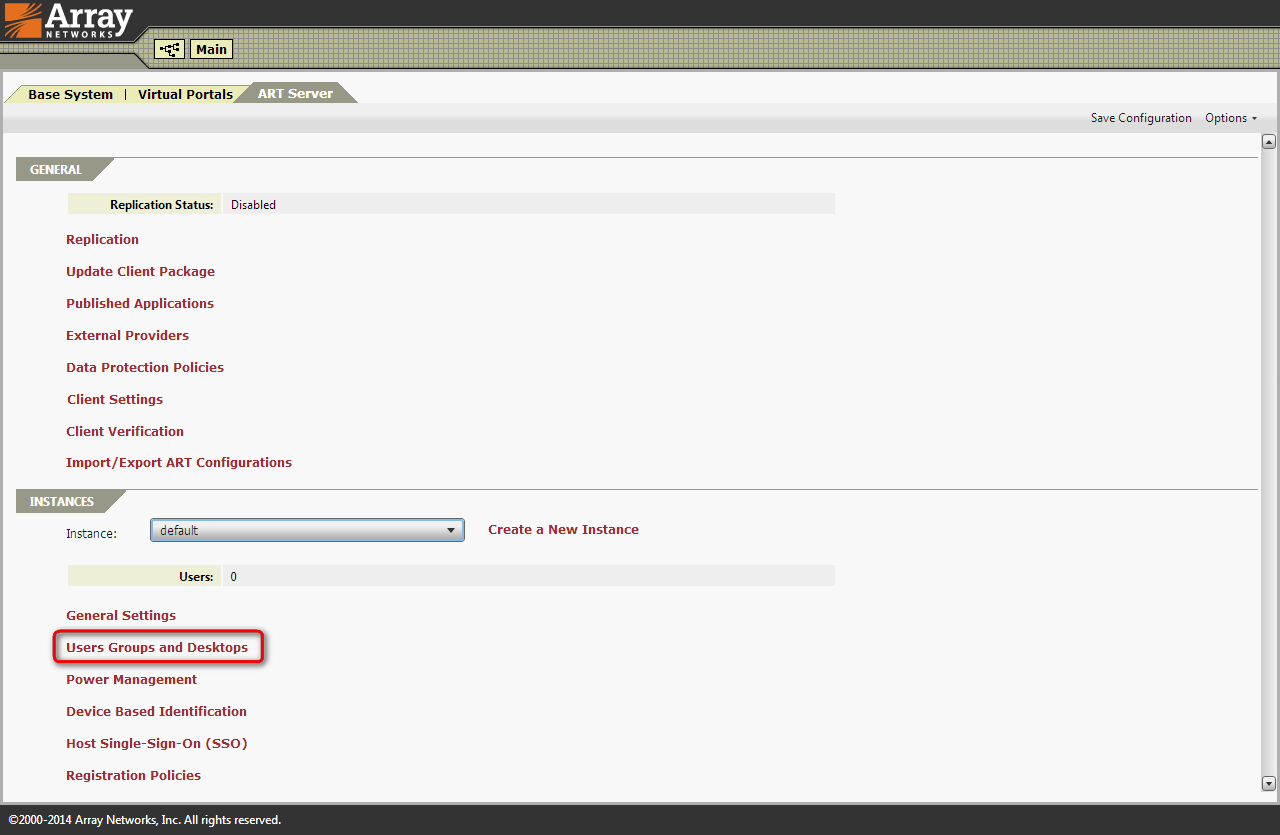This screenshot has height=835, width=1280.
Task: Click the Users count value 0
Action: click(x=234, y=577)
